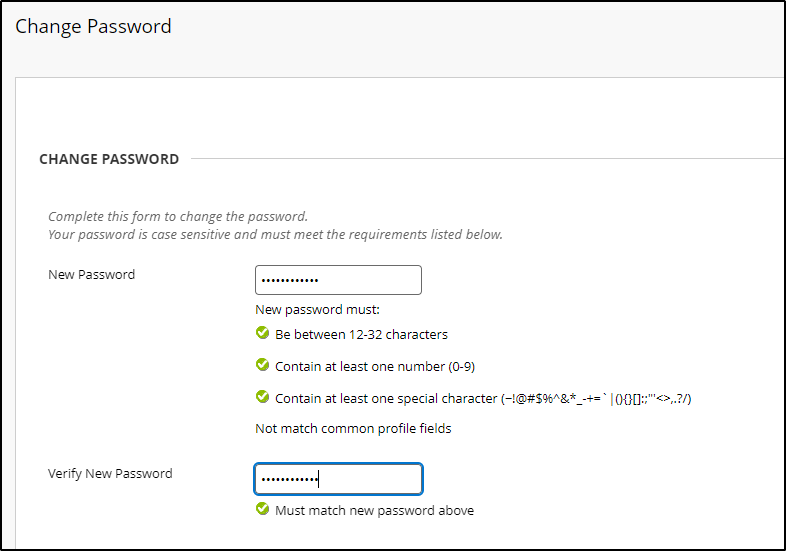This screenshot has width=786, height=551.
Task: Click the New Password field label
Action: coord(91,274)
